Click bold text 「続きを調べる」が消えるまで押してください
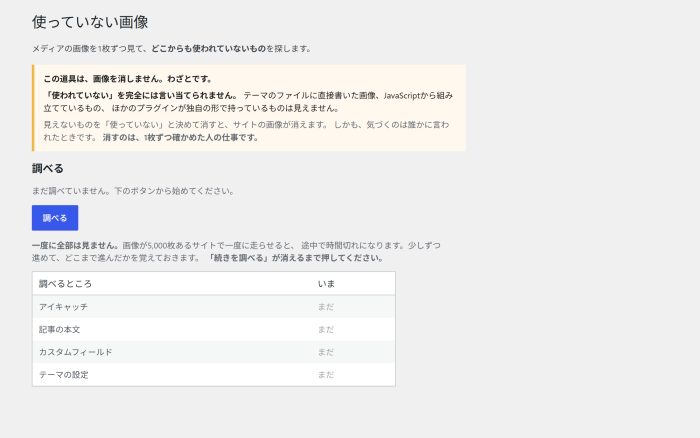This screenshot has width=700, height=438. 296,258
